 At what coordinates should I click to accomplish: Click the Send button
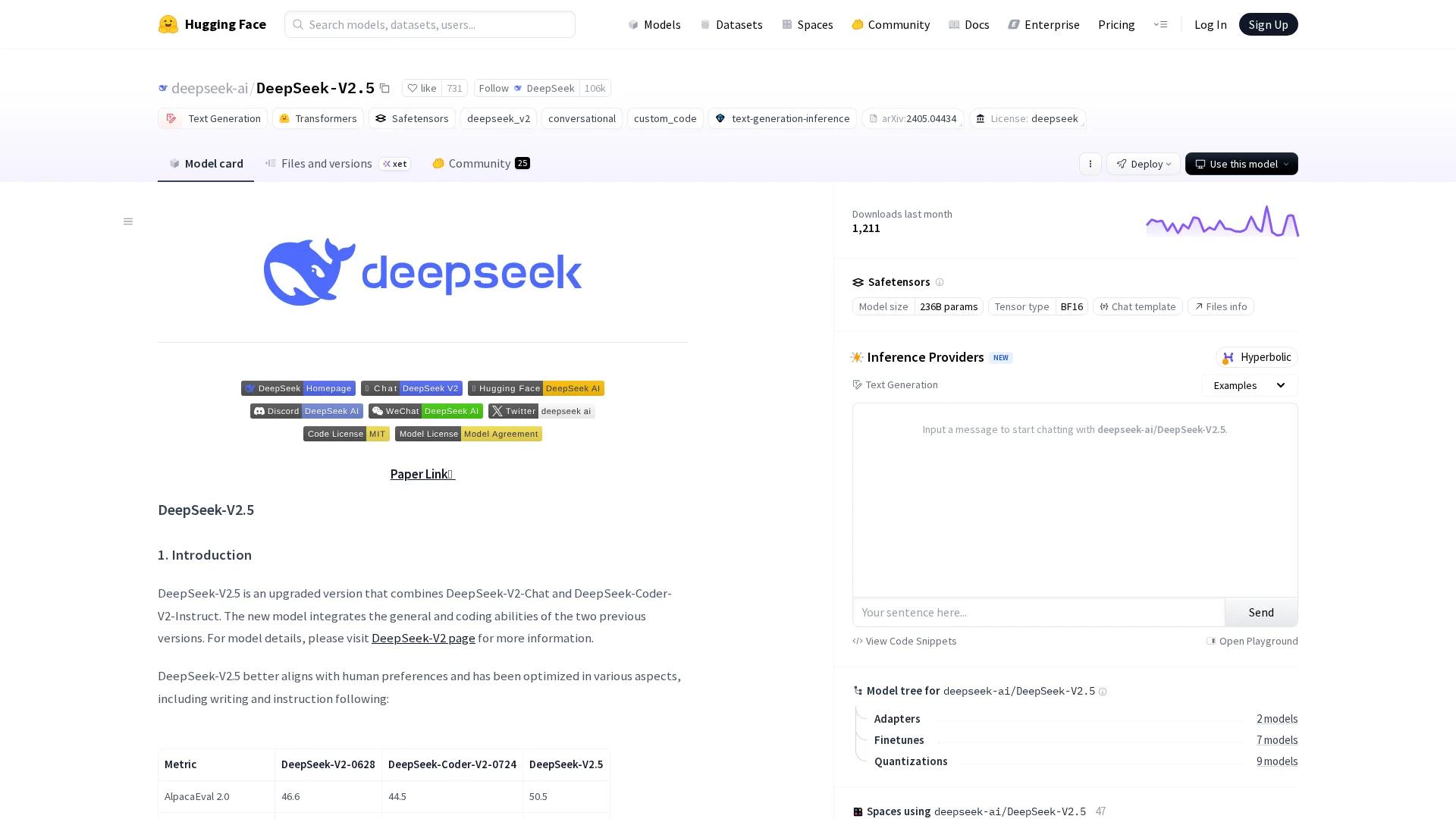click(1260, 612)
